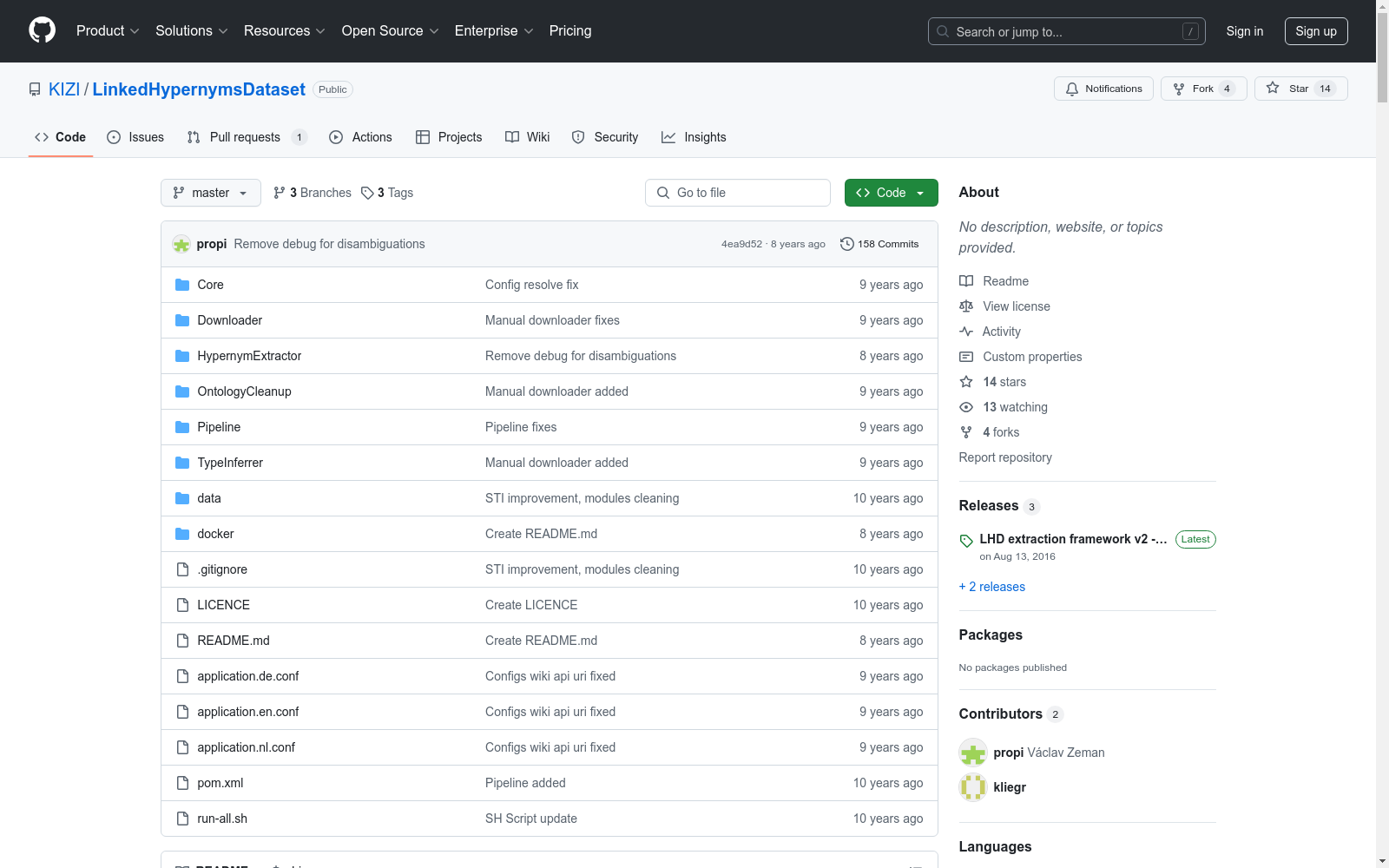Click the LICENCE file icon
This screenshot has width=1389, height=868.
pyautogui.click(x=182, y=605)
